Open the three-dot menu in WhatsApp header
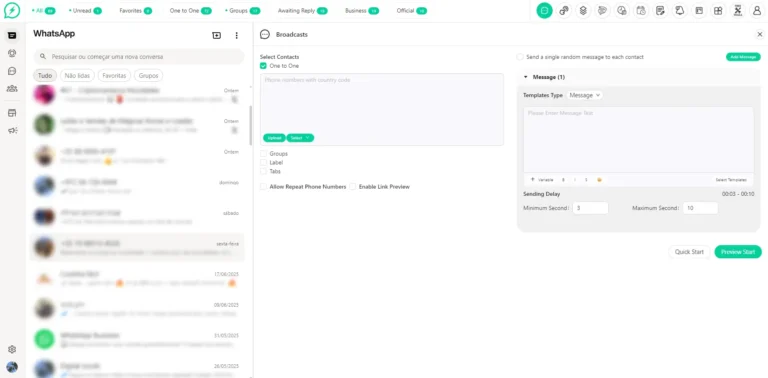The image size is (768, 378). 237,35
